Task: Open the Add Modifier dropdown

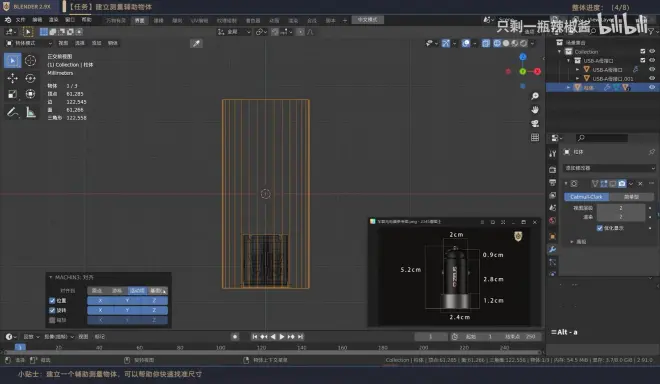Action: click(x=609, y=168)
